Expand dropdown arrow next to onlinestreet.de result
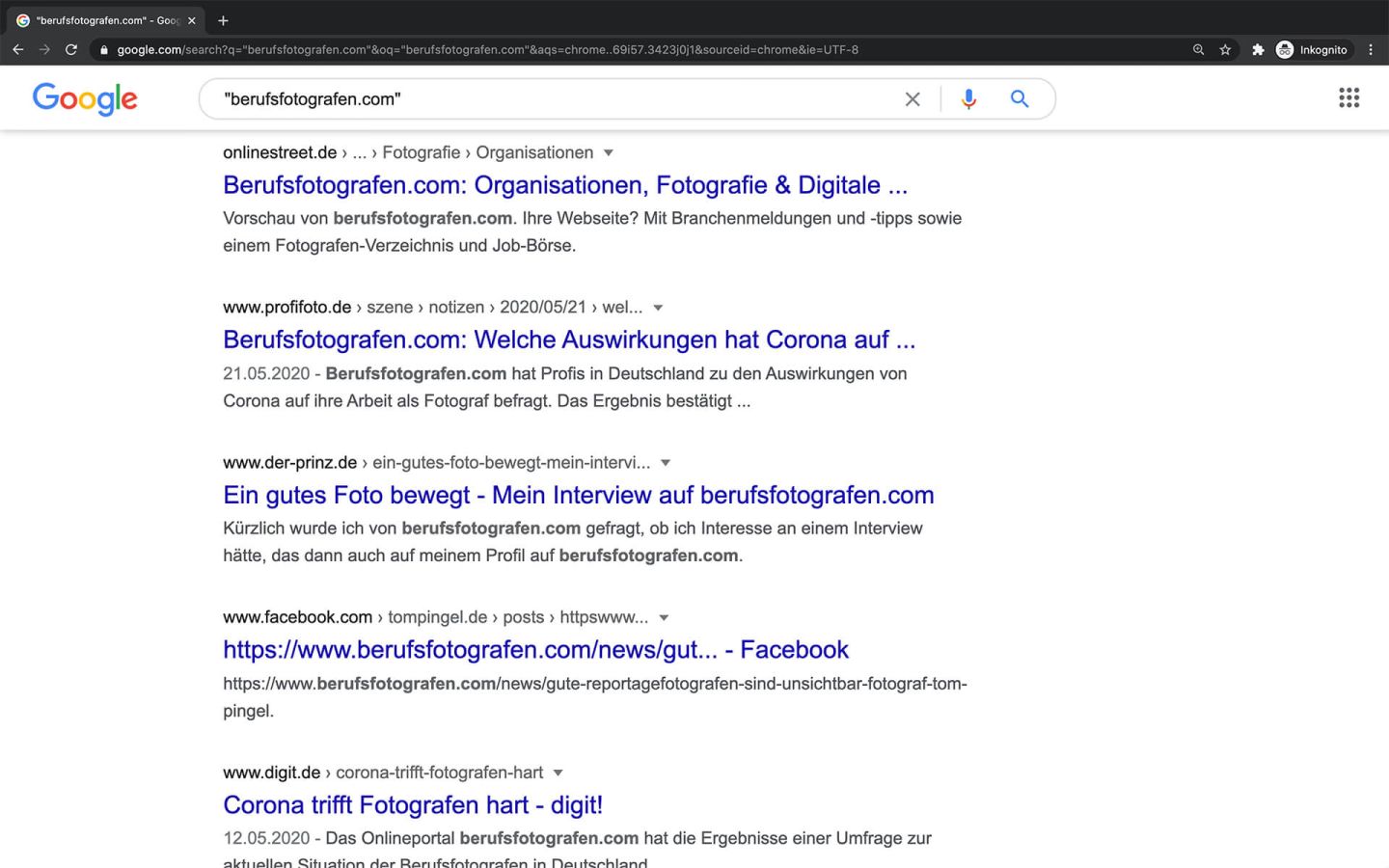 pyautogui.click(x=609, y=152)
